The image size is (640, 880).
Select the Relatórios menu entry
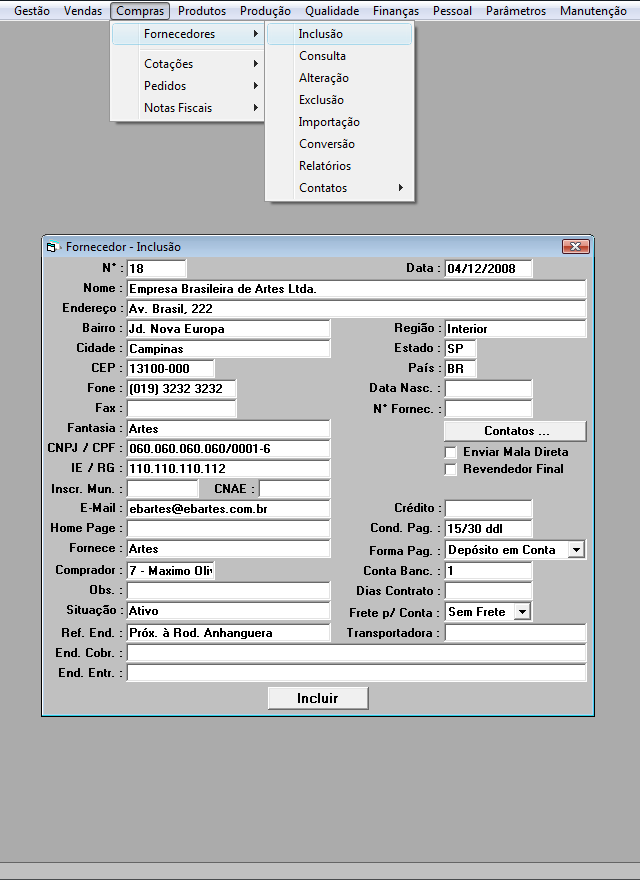(x=340, y=166)
